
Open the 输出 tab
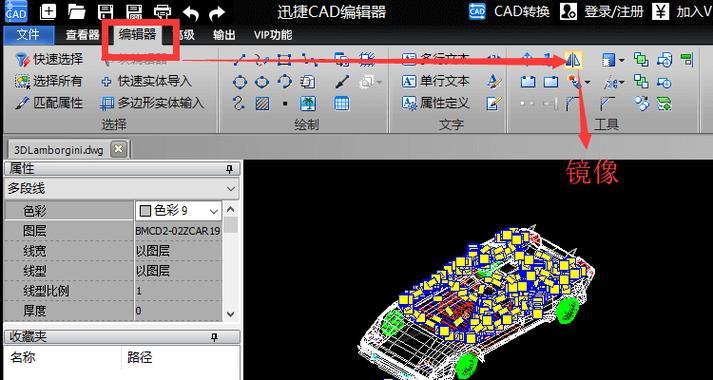[224, 35]
